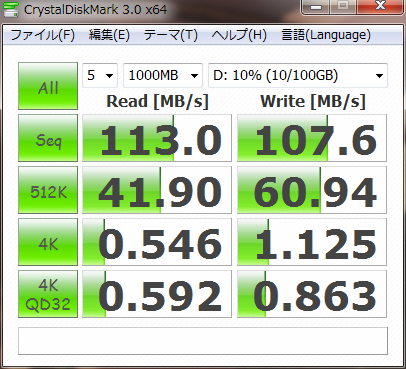This screenshot has width=406, height=369.
Task: Close the CrystalDiskMark window
Action: click(x=380, y=6)
